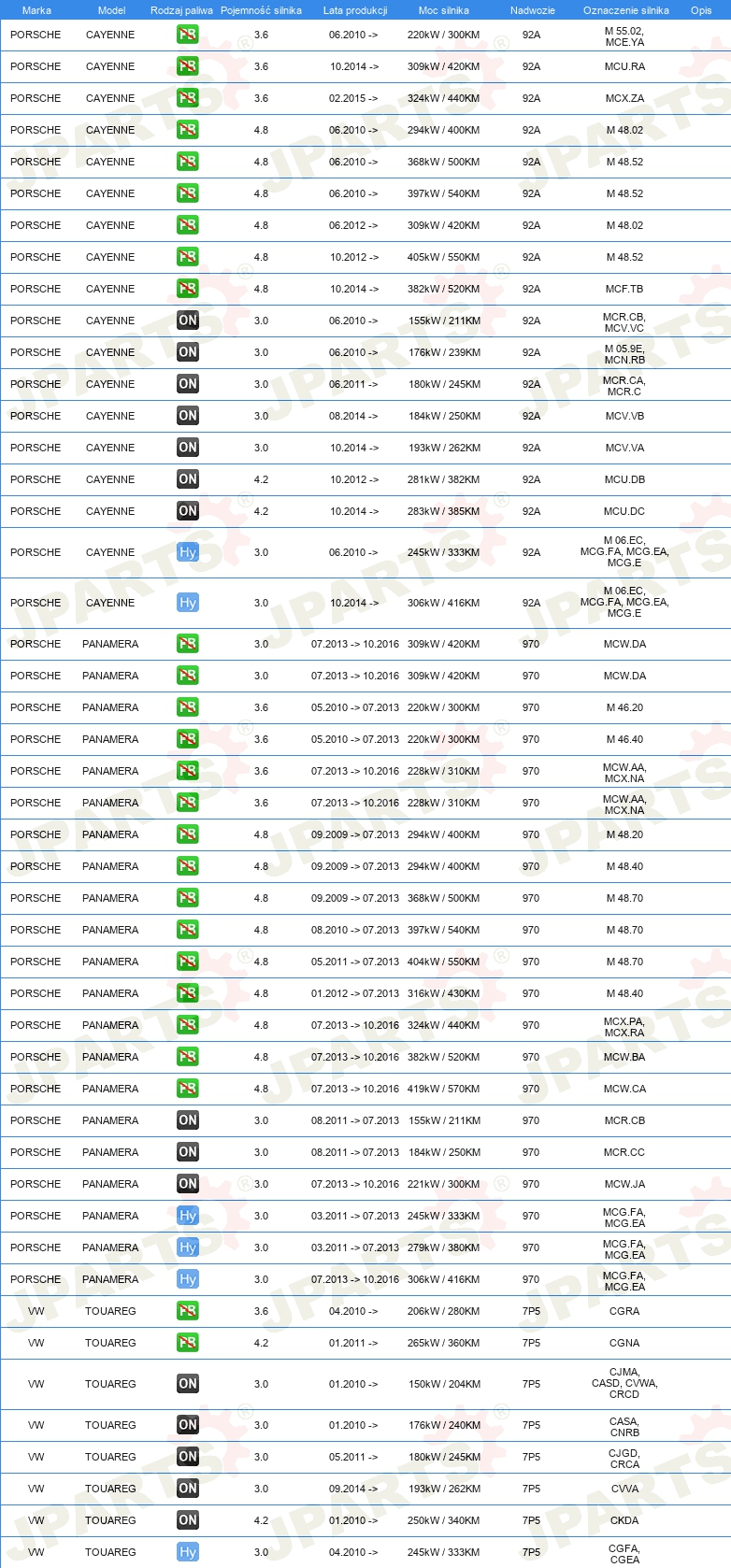Select petrol icon in Panamera M 48.20 row
Image resolution: width=731 pixels, height=1568 pixels.
coord(188,834)
